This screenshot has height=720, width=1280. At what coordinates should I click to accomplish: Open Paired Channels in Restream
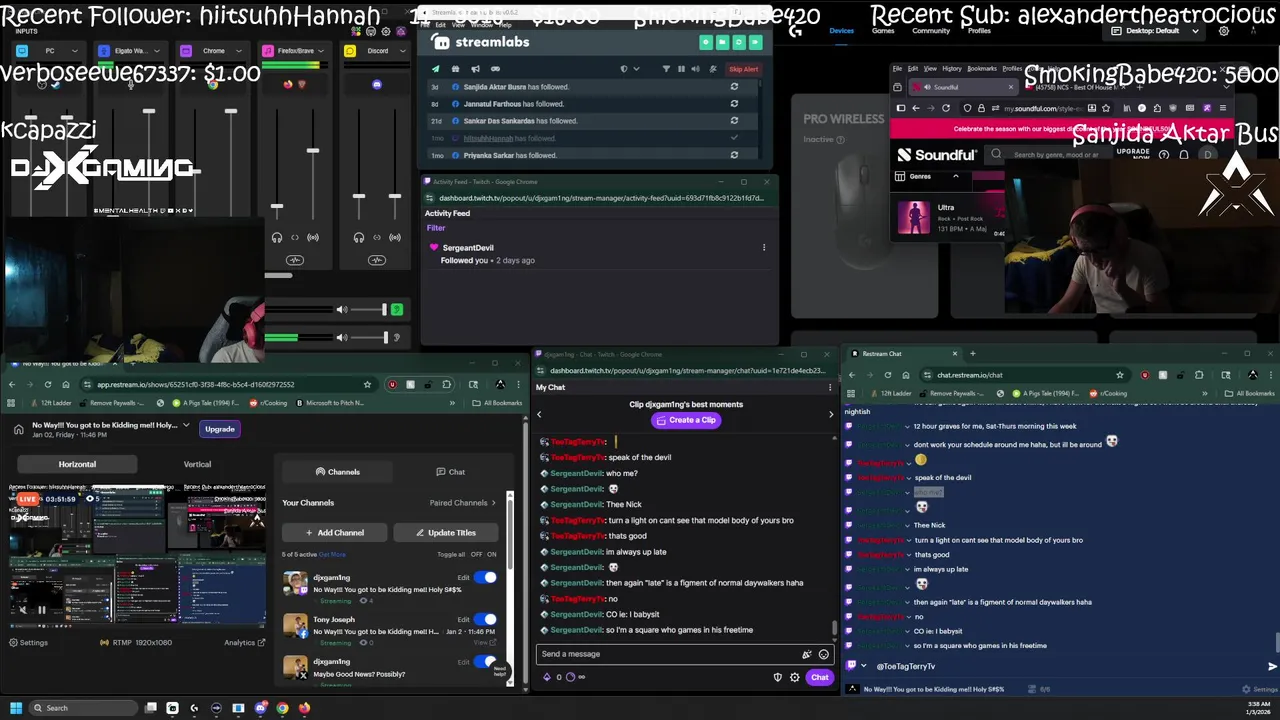point(463,503)
